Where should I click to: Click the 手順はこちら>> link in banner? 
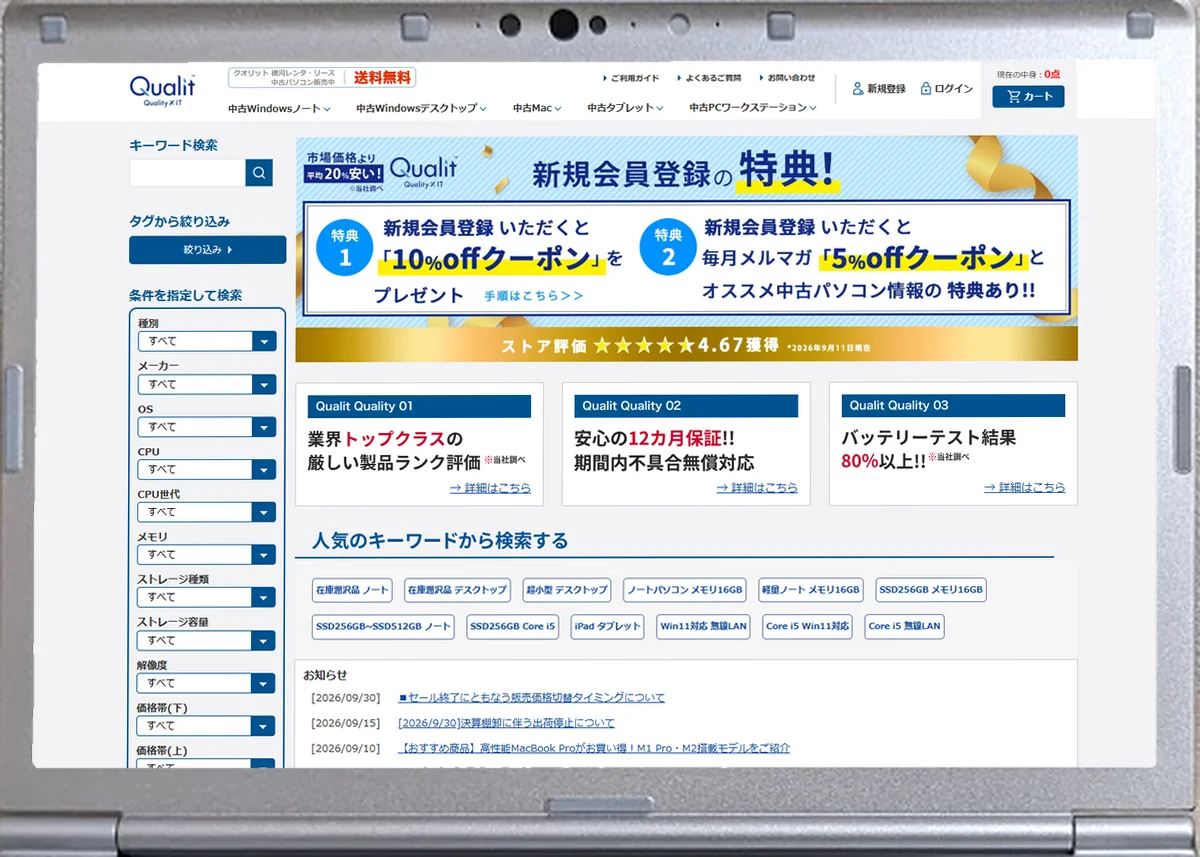coord(534,296)
